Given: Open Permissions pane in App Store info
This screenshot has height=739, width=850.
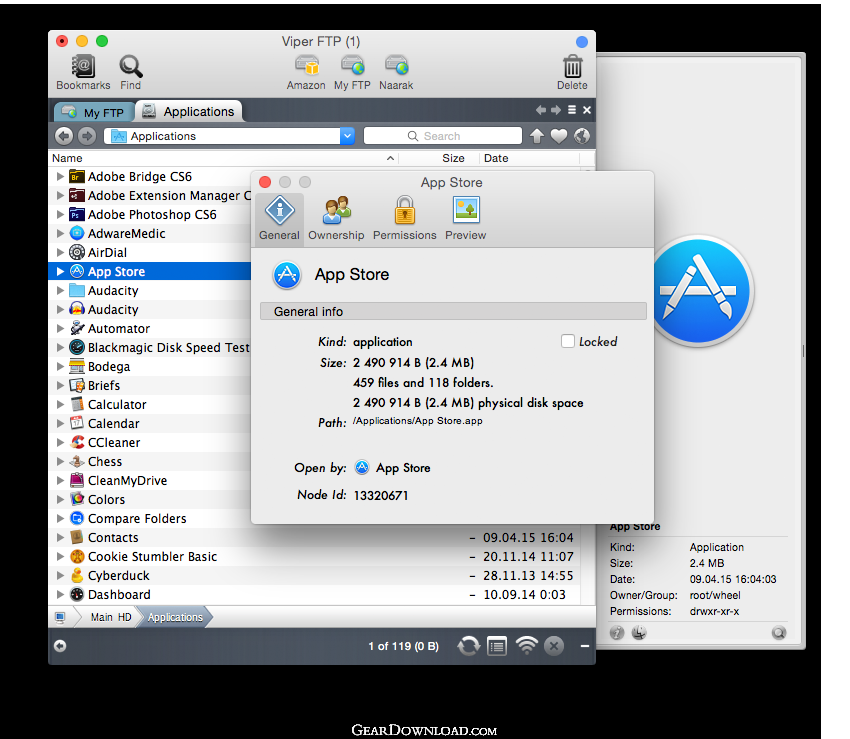Looking at the screenshot, I should click(x=404, y=217).
